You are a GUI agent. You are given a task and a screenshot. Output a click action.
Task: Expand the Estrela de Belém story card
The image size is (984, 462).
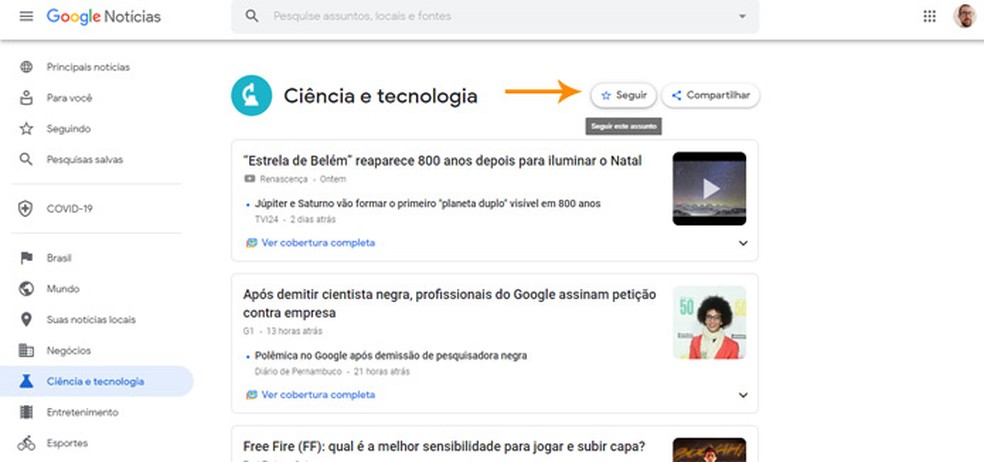click(743, 243)
